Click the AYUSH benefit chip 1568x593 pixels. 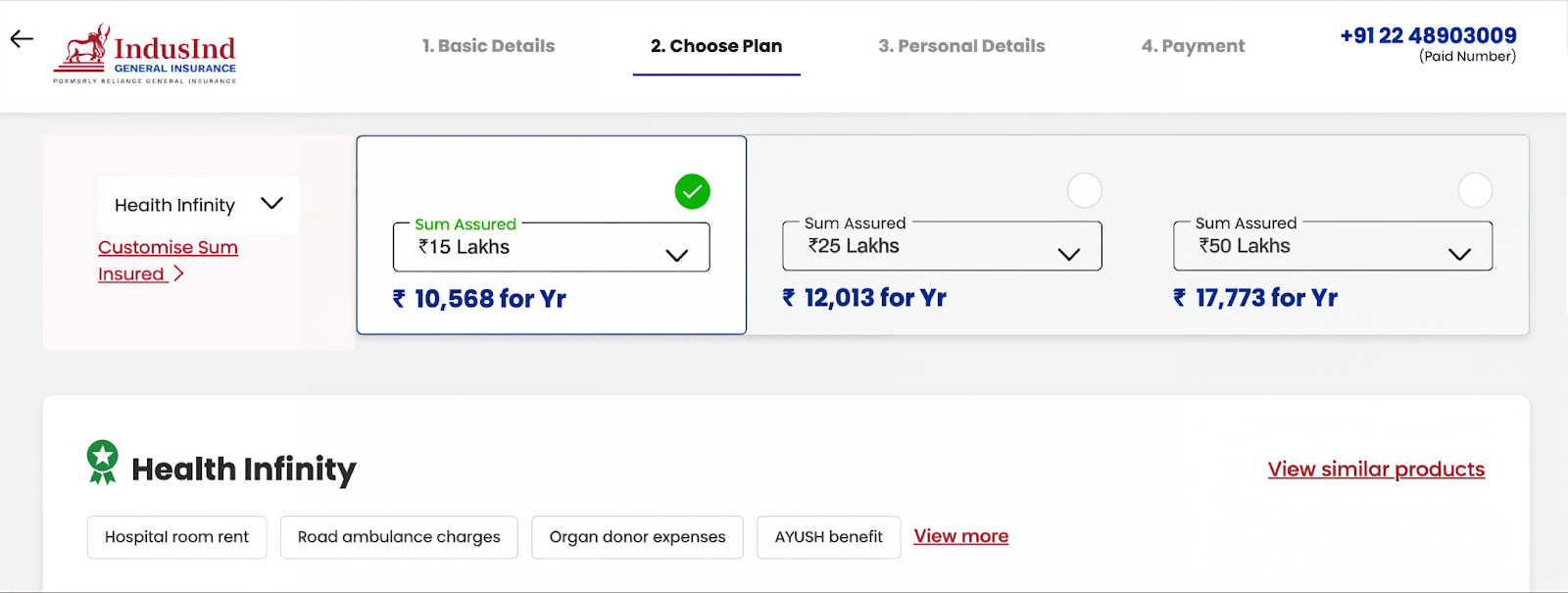(x=827, y=536)
